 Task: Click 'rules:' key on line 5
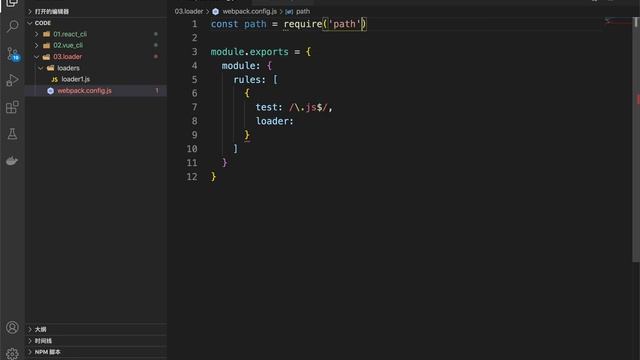click(x=249, y=80)
